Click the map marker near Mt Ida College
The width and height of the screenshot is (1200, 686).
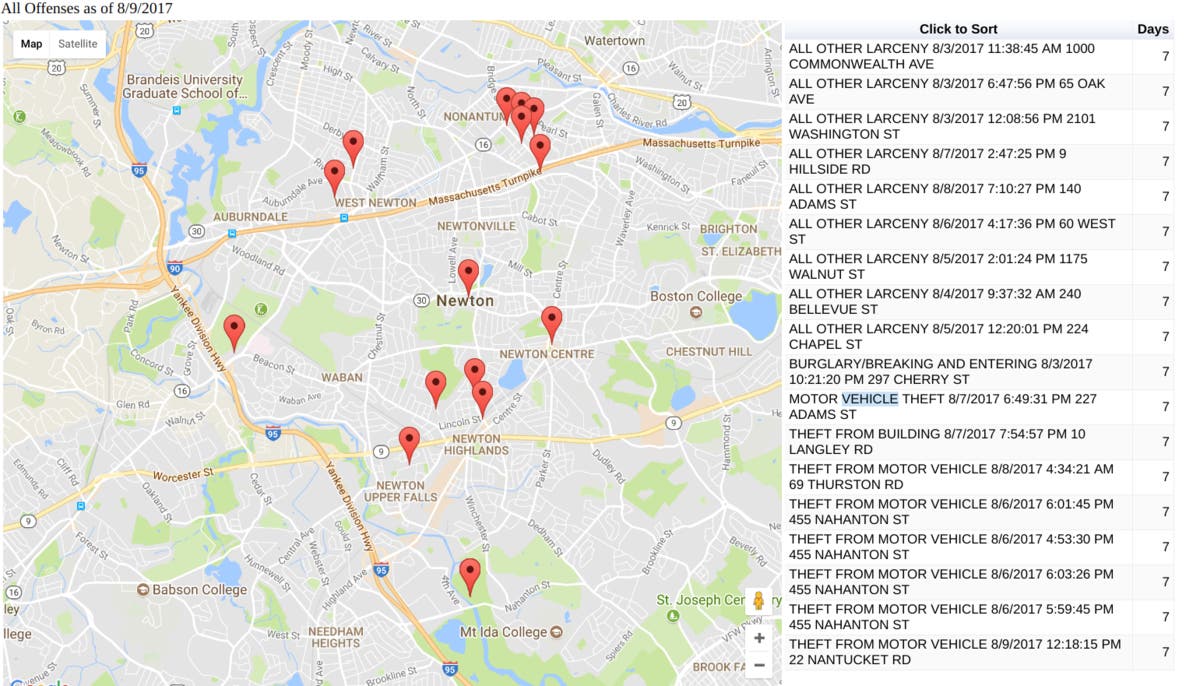pos(470,575)
